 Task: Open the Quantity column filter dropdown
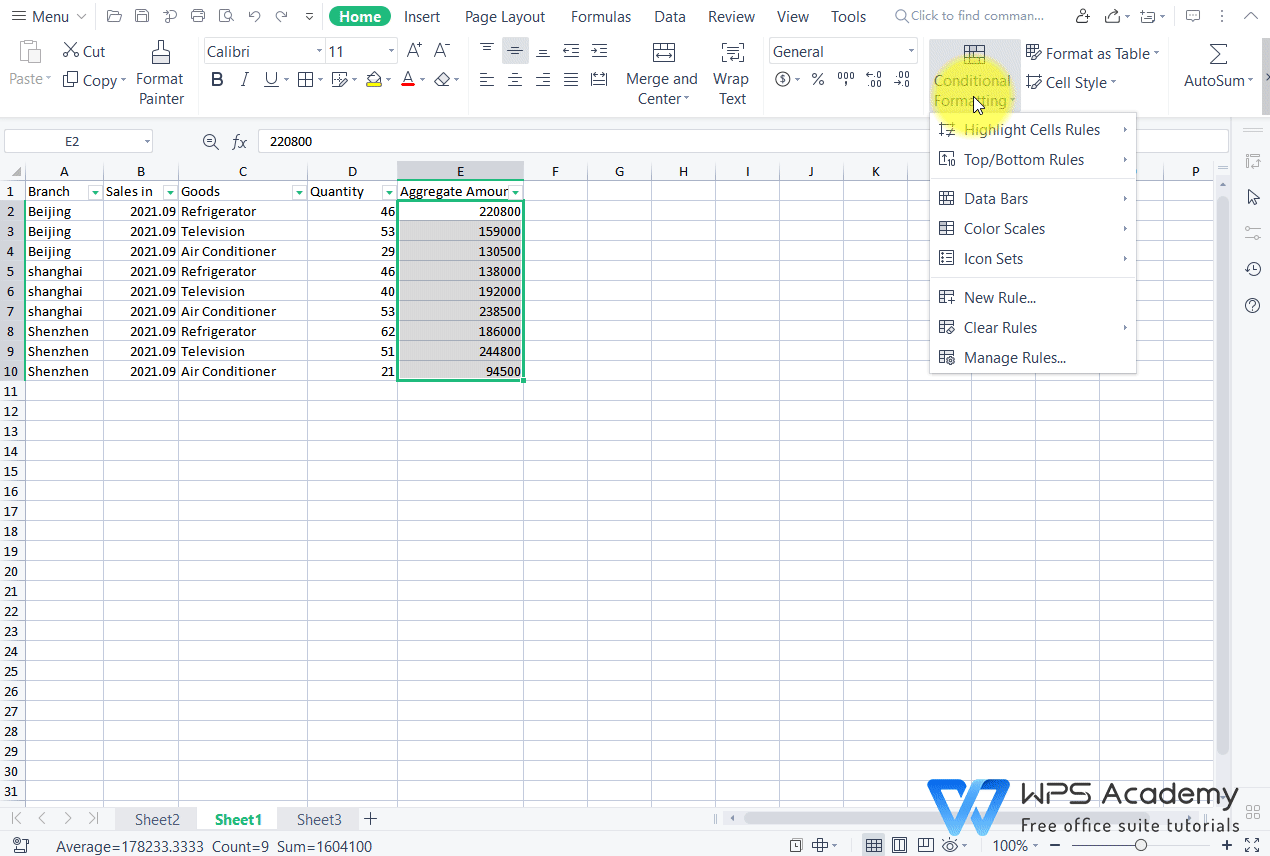389,192
